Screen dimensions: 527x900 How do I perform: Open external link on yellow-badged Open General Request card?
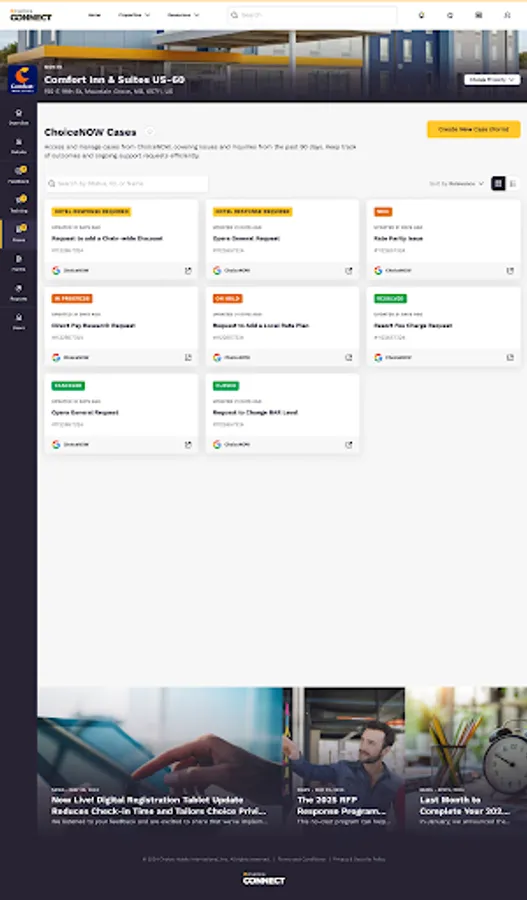pos(348,271)
